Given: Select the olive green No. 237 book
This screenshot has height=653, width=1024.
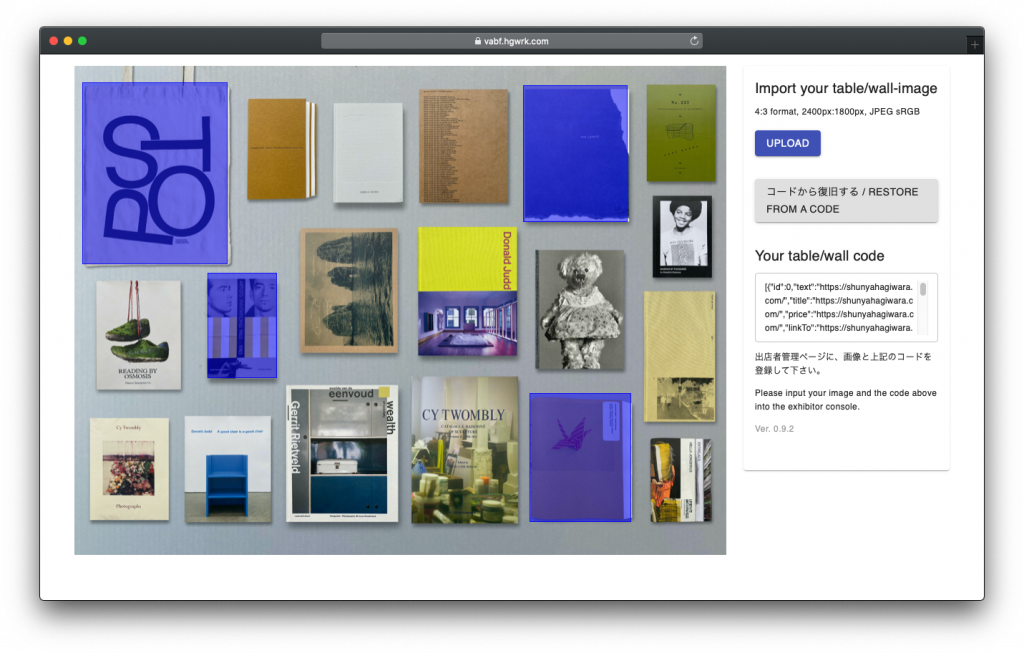Looking at the screenshot, I should pos(681,133).
